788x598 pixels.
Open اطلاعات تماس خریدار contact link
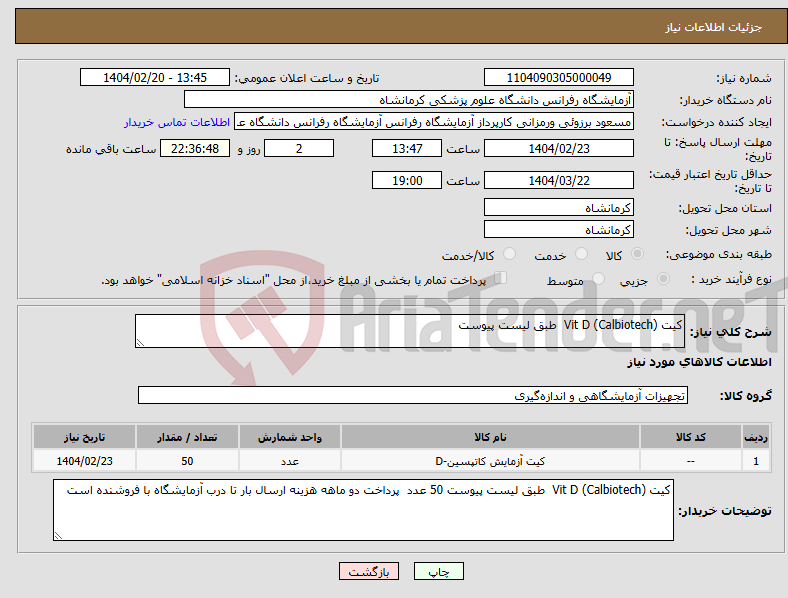(177, 122)
